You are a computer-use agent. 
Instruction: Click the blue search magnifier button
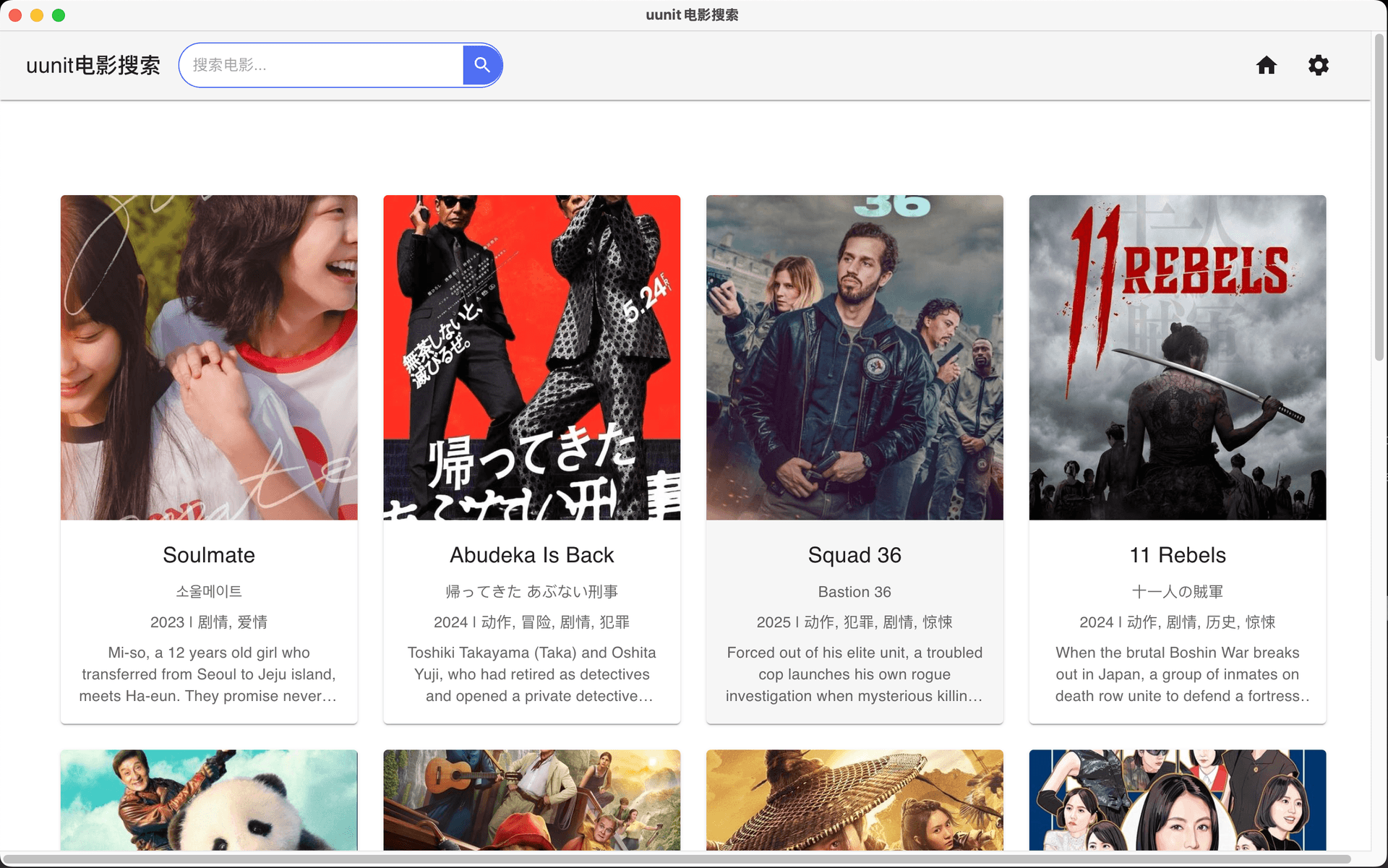click(482, 65)
